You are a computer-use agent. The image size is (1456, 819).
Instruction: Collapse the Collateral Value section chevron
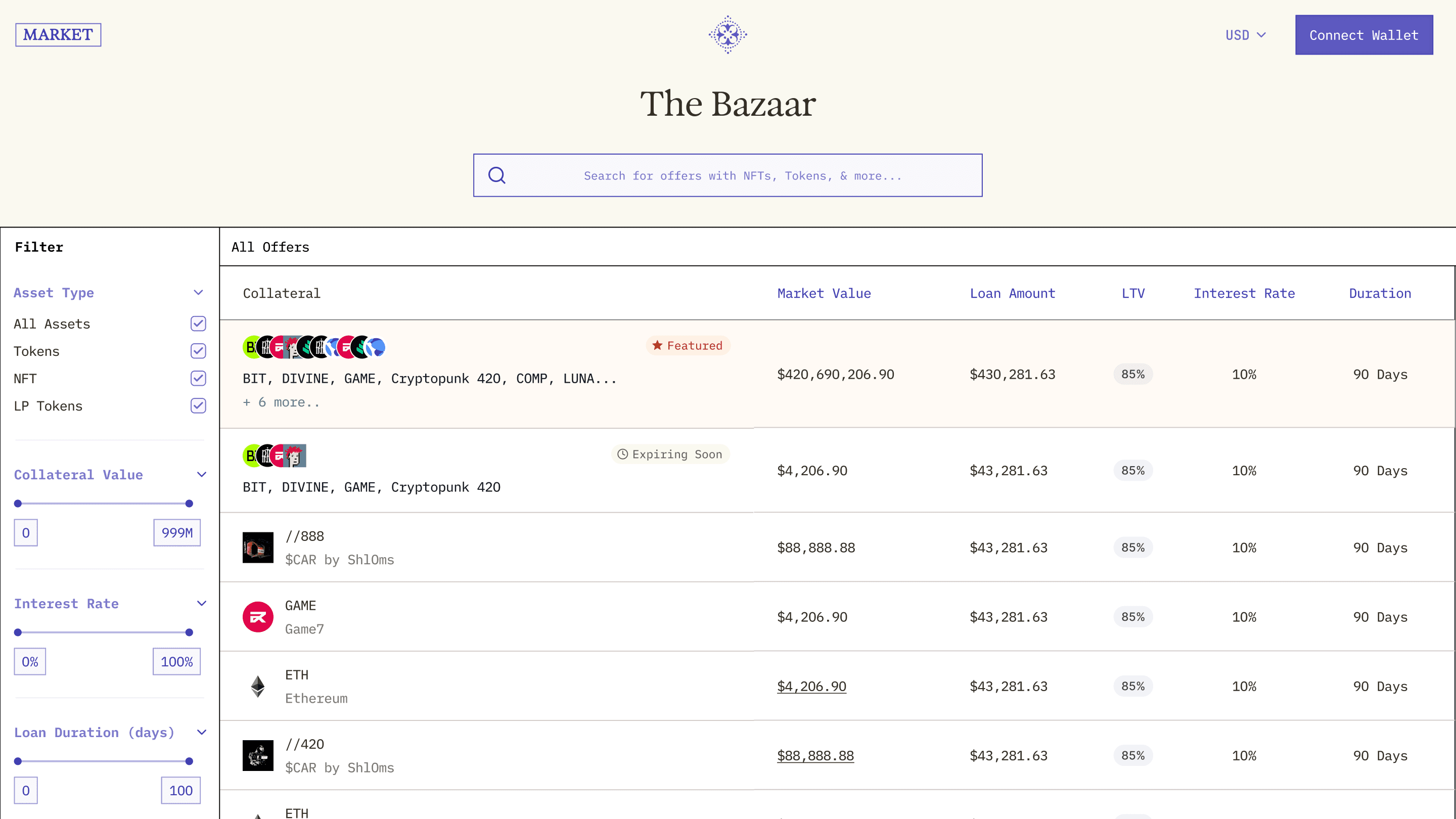201,475
